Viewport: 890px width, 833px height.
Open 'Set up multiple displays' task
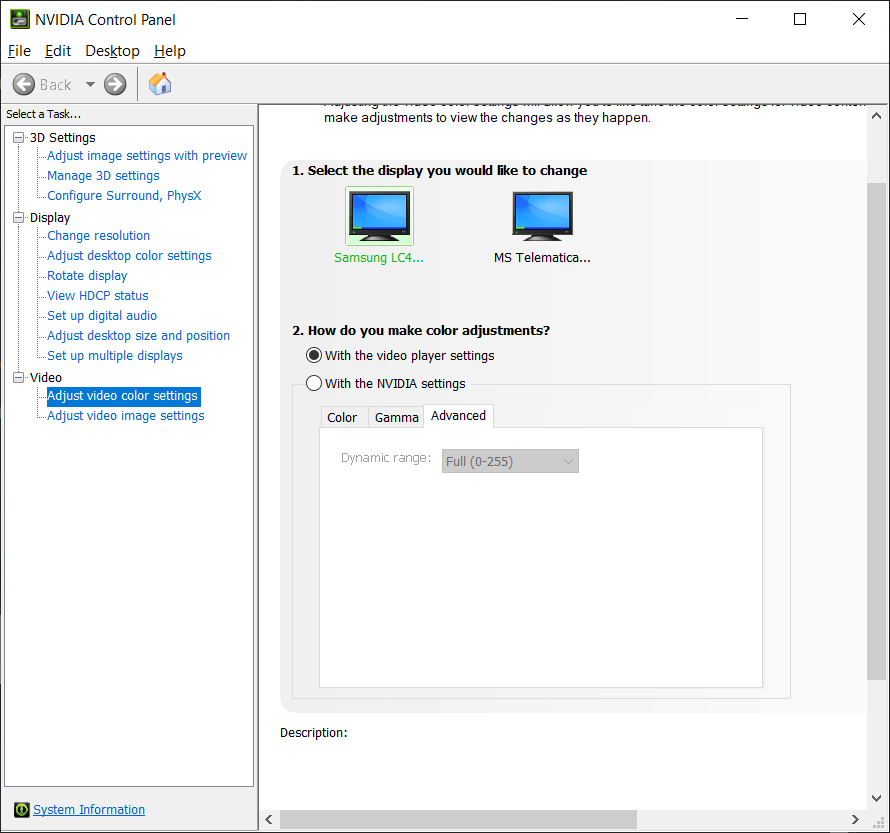[x=115, y=356]
